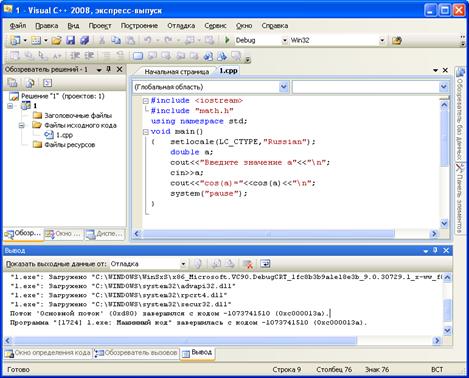Open the Отладка menu in menu bar
469x378 pixels.
181,26
